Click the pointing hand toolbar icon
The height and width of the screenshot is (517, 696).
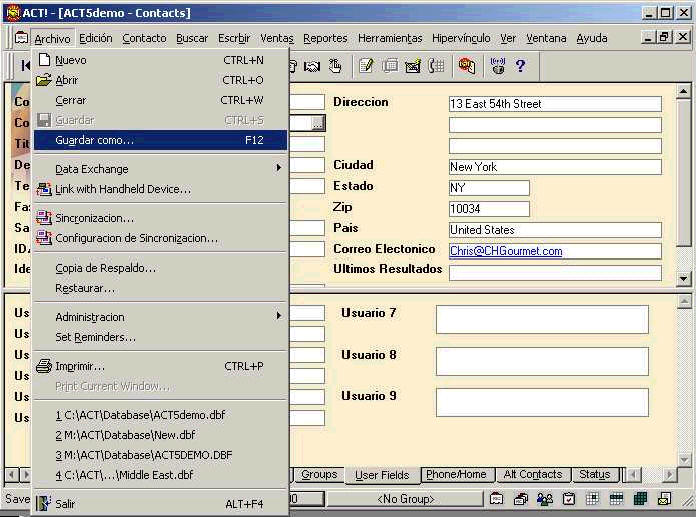click(x=335, y=66)
